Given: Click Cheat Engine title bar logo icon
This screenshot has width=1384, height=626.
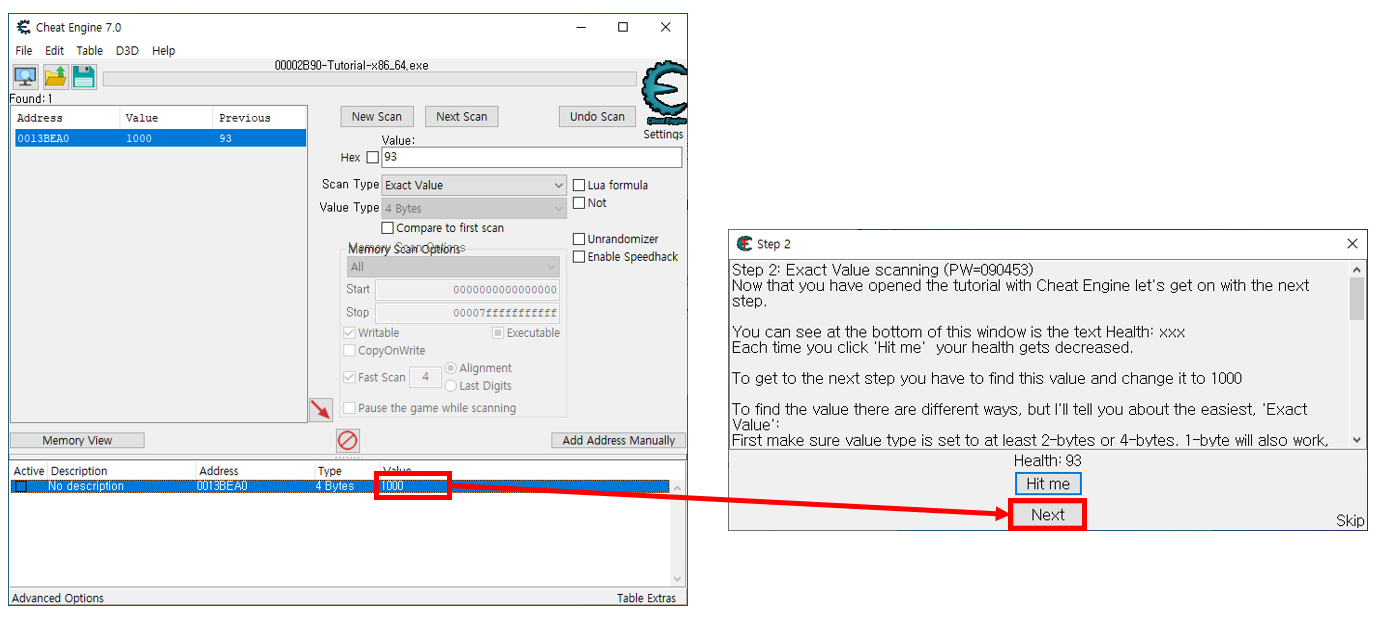Looking at the screenshot, I should click(x=24, y=27).
